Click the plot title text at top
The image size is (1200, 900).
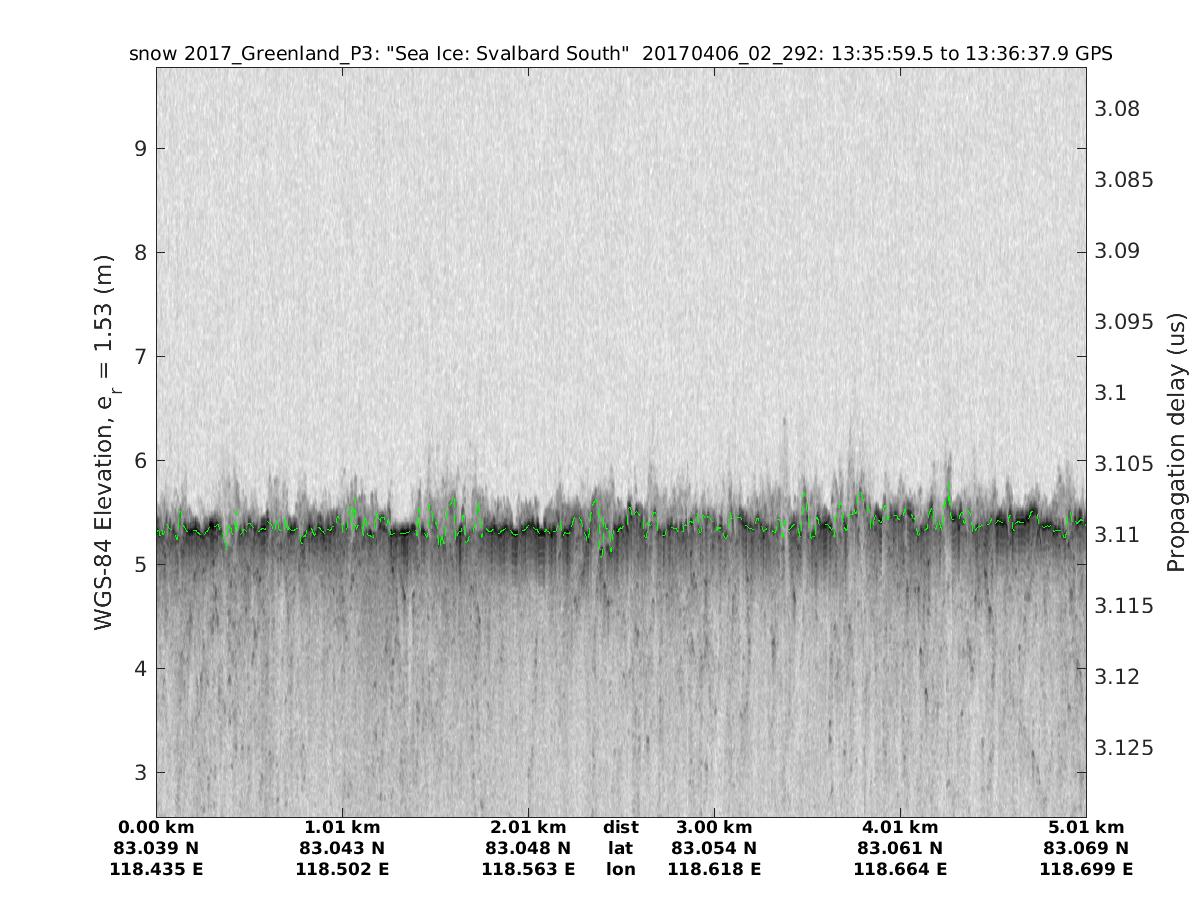pyautogui.click(x=620, y=53)
